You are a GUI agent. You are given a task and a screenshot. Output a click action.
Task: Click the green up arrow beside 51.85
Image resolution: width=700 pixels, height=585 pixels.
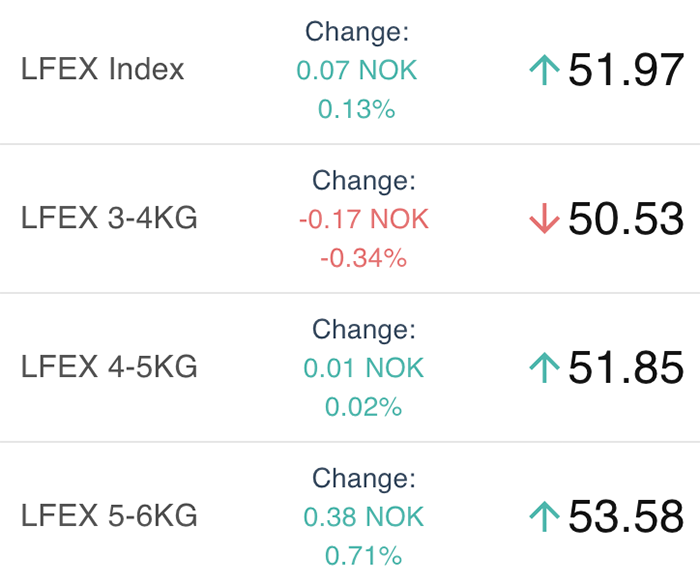544,368
